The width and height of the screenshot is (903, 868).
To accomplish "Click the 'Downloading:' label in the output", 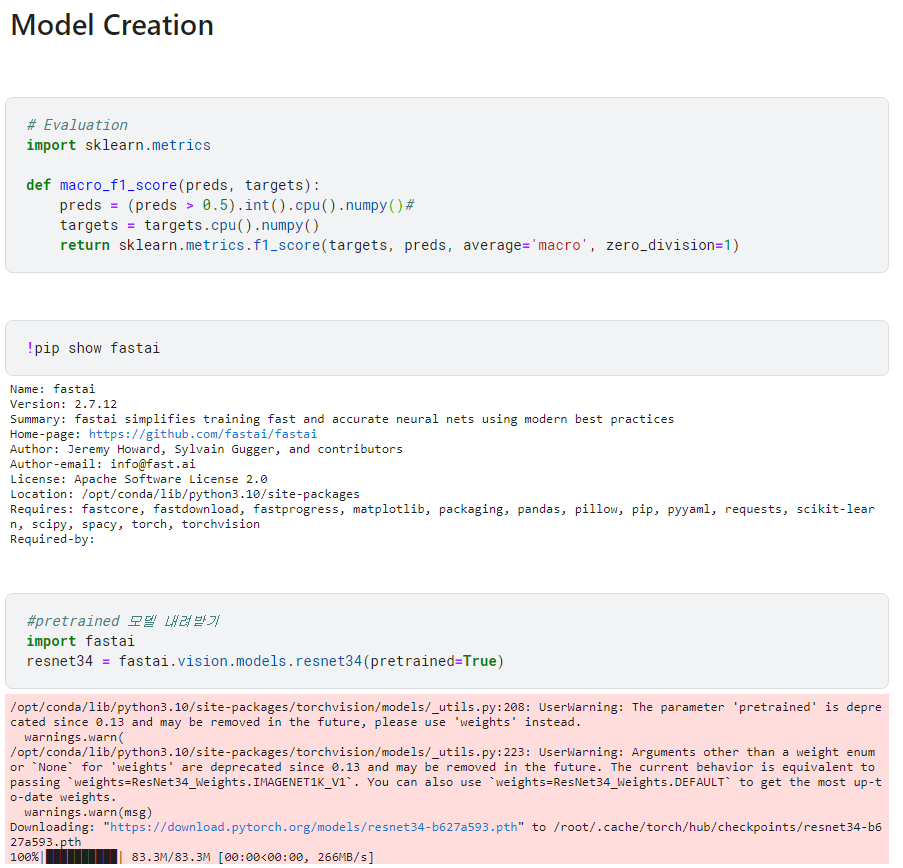I will (x=52, y=827).
